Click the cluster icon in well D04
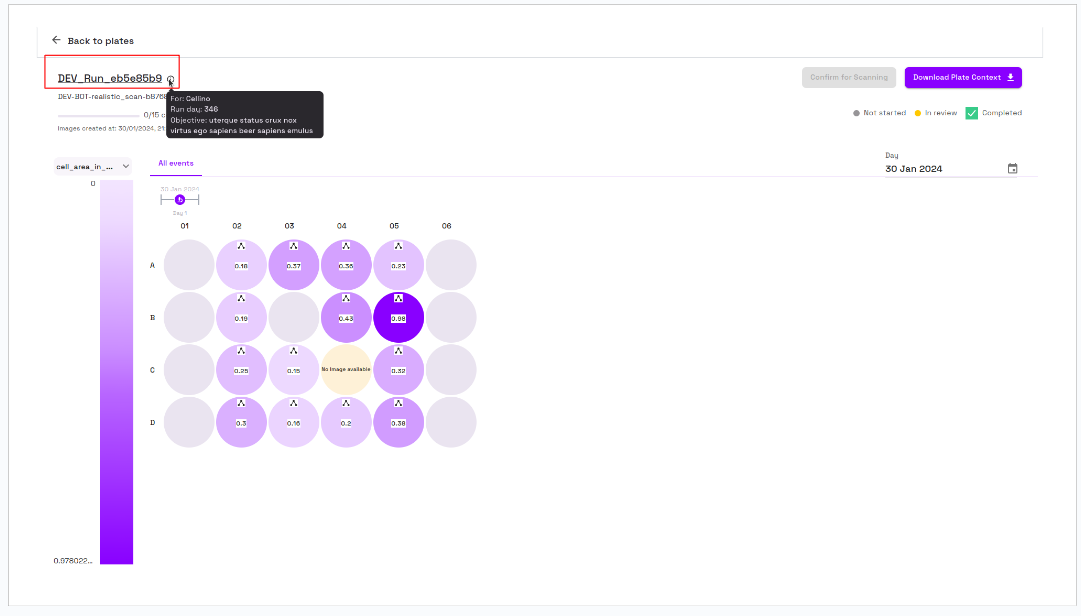This screenshot has height=616, width=1081. 346,403
